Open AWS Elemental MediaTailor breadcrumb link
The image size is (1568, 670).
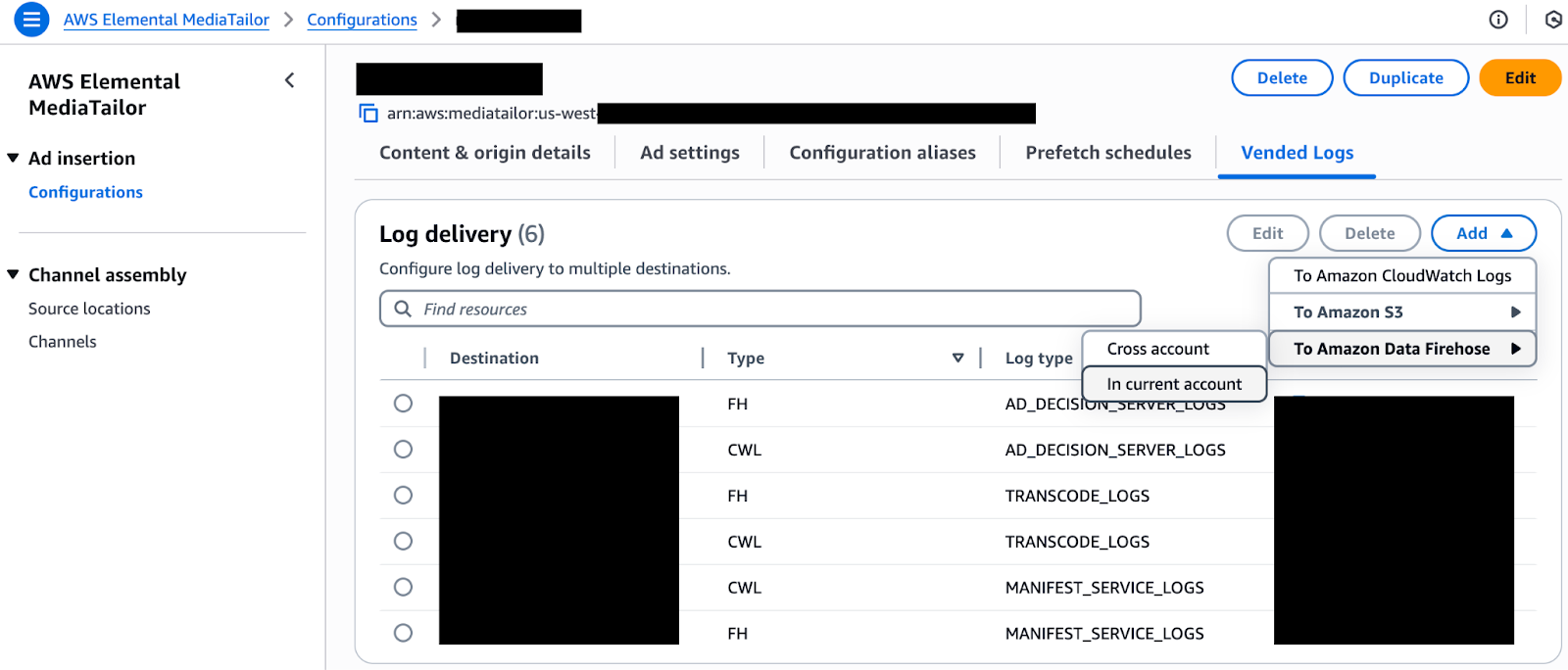(167, 20)
